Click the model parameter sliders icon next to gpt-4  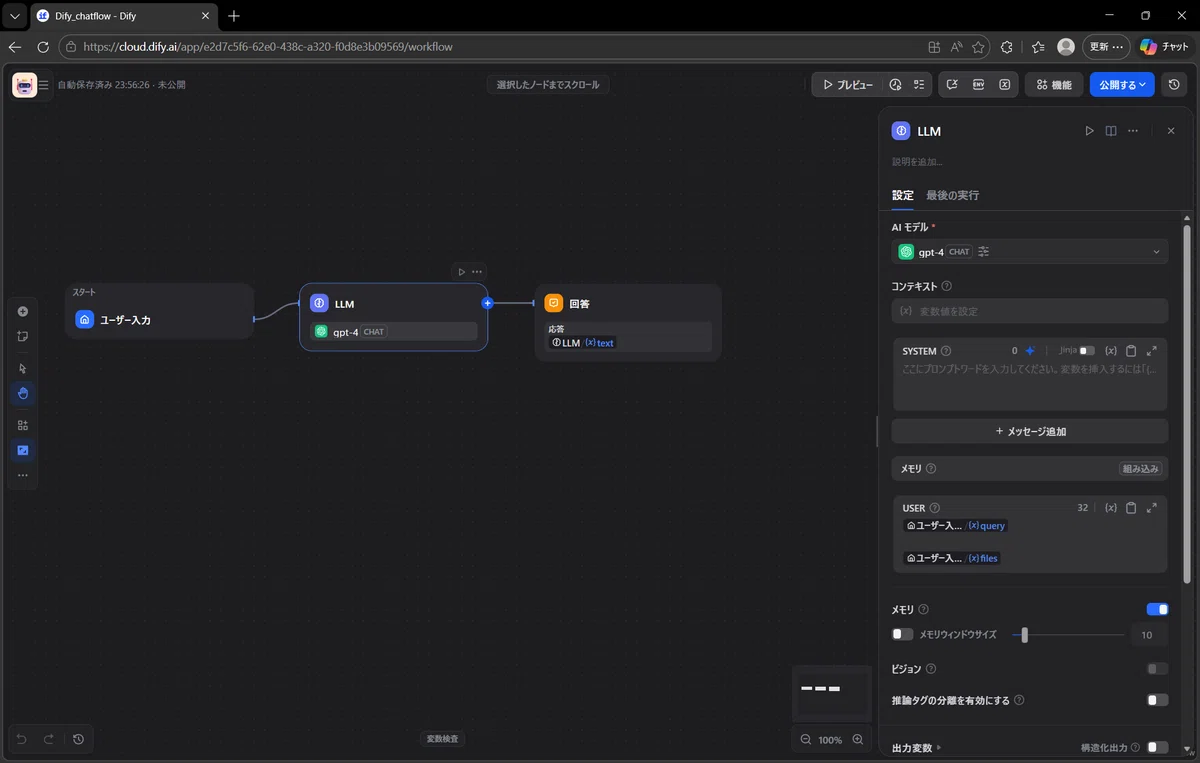[x=984, y=252]
